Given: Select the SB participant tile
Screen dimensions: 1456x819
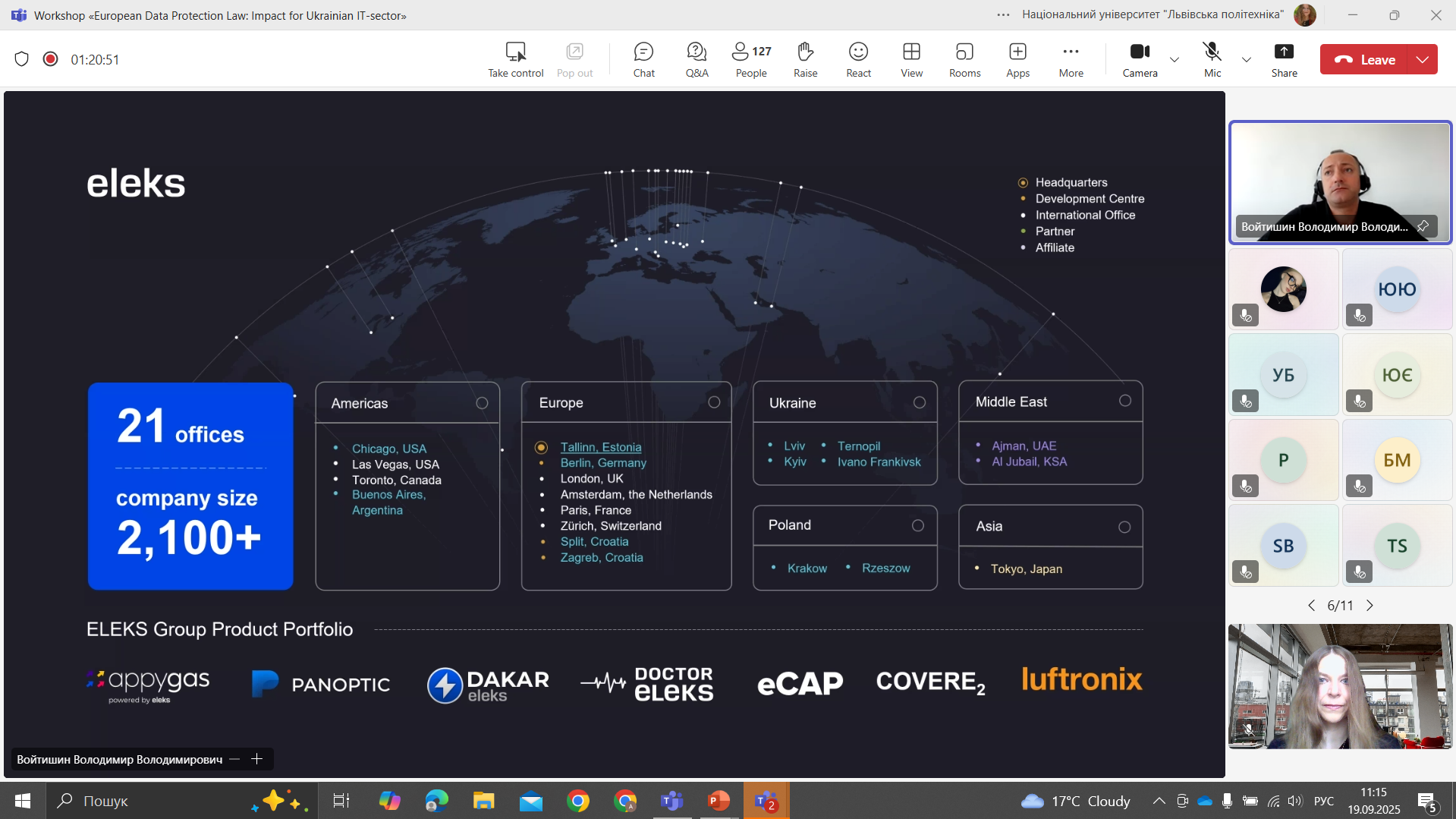Looking at the screenshot, I should pos(1283,546).
